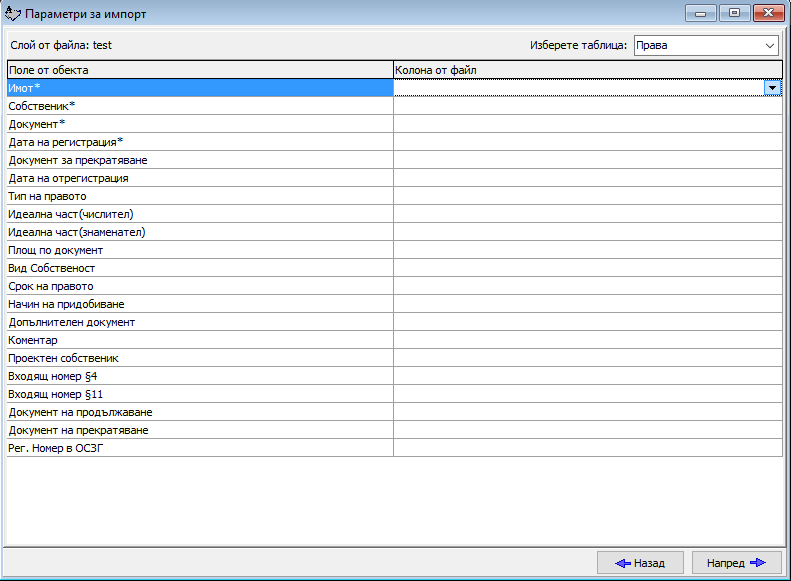Maximize the import parameters window
The image size is (791, 581).
(x=735, y=13)
